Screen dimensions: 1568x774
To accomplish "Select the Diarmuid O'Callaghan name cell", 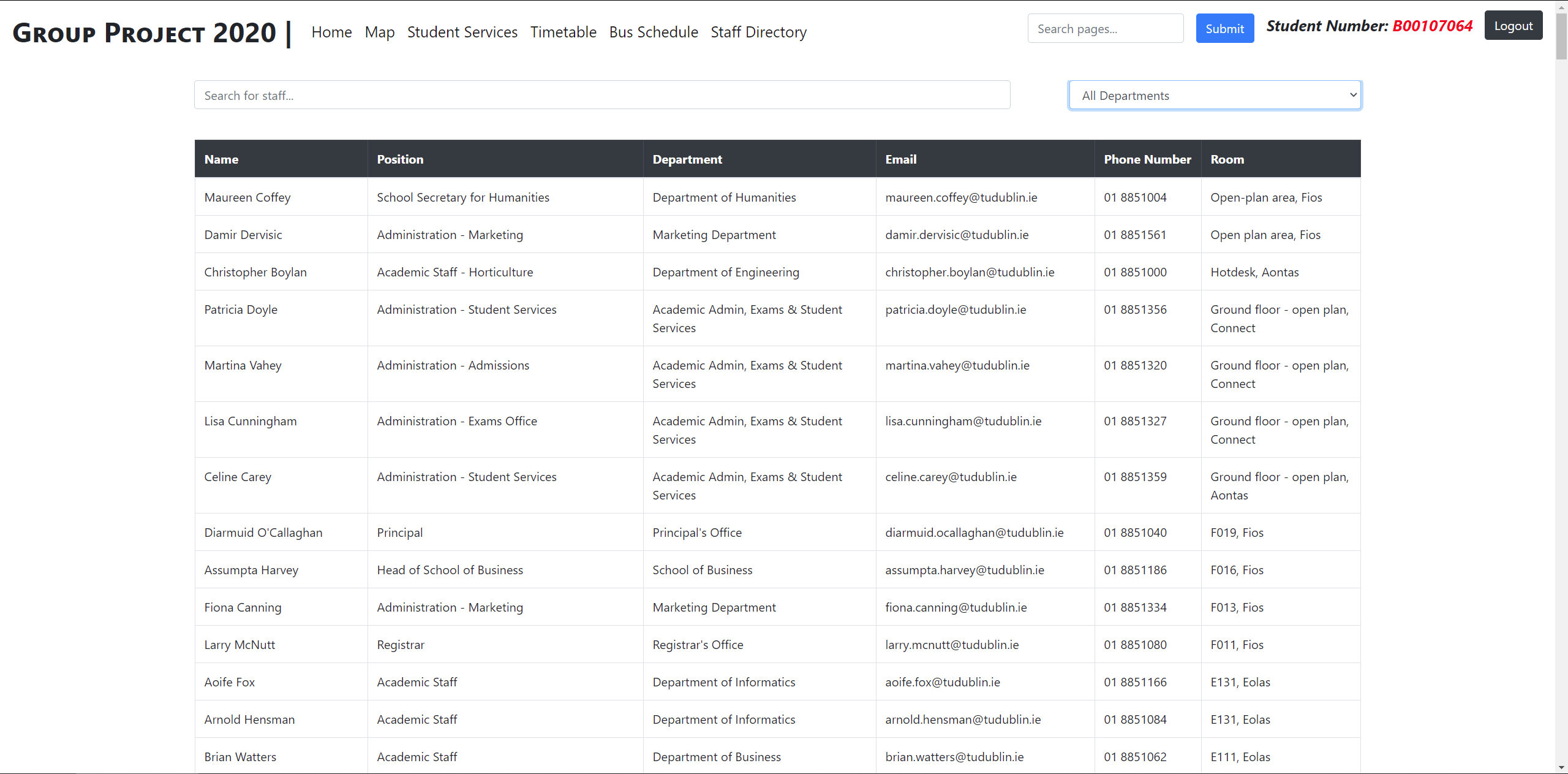I will 281,532.
